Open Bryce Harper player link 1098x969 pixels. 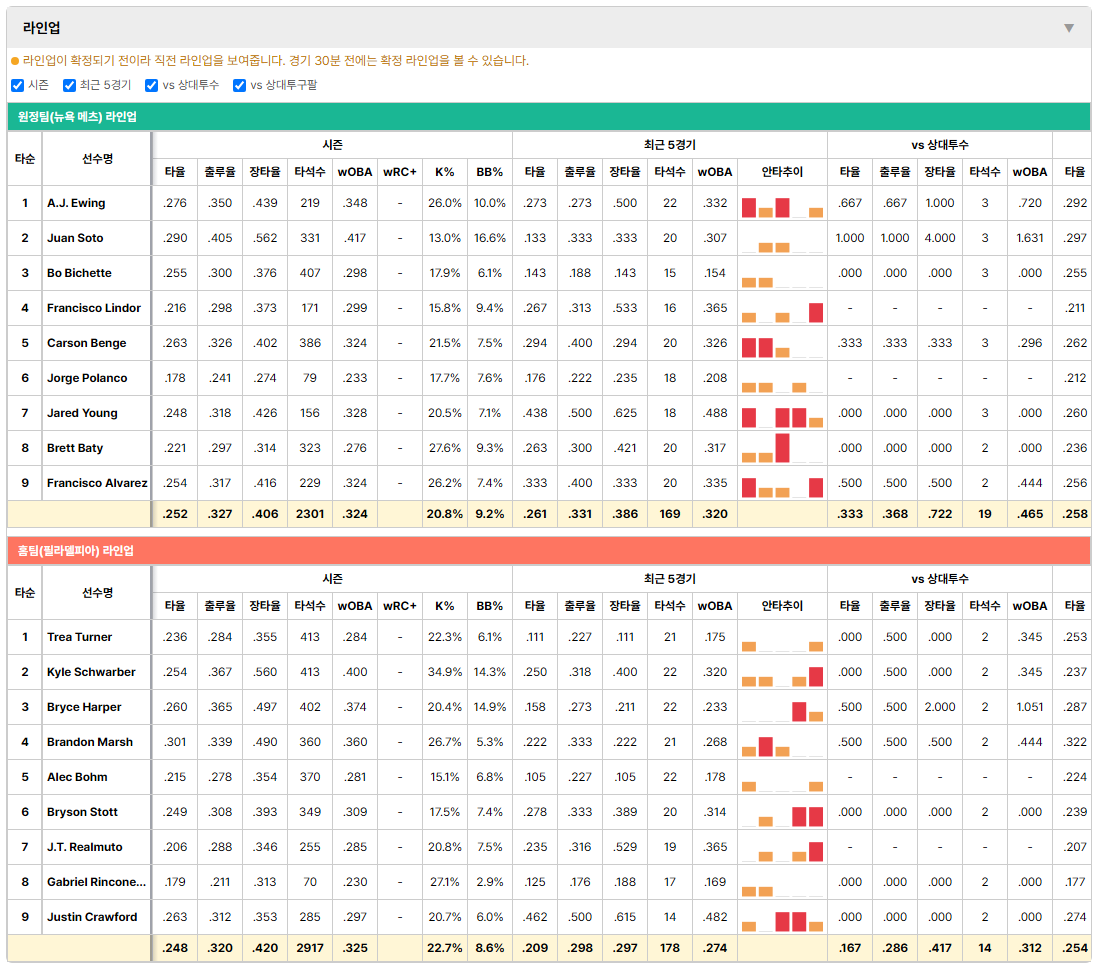point(84,707)
